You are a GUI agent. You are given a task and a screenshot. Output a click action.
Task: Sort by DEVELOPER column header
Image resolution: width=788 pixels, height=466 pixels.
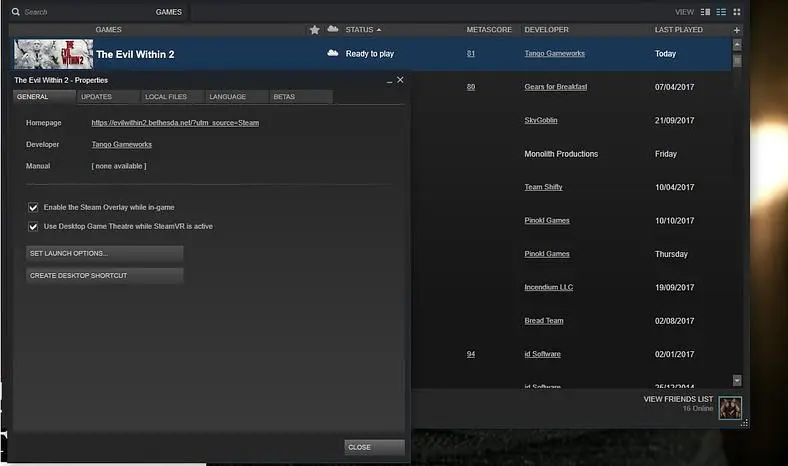[x=546, y=30]
